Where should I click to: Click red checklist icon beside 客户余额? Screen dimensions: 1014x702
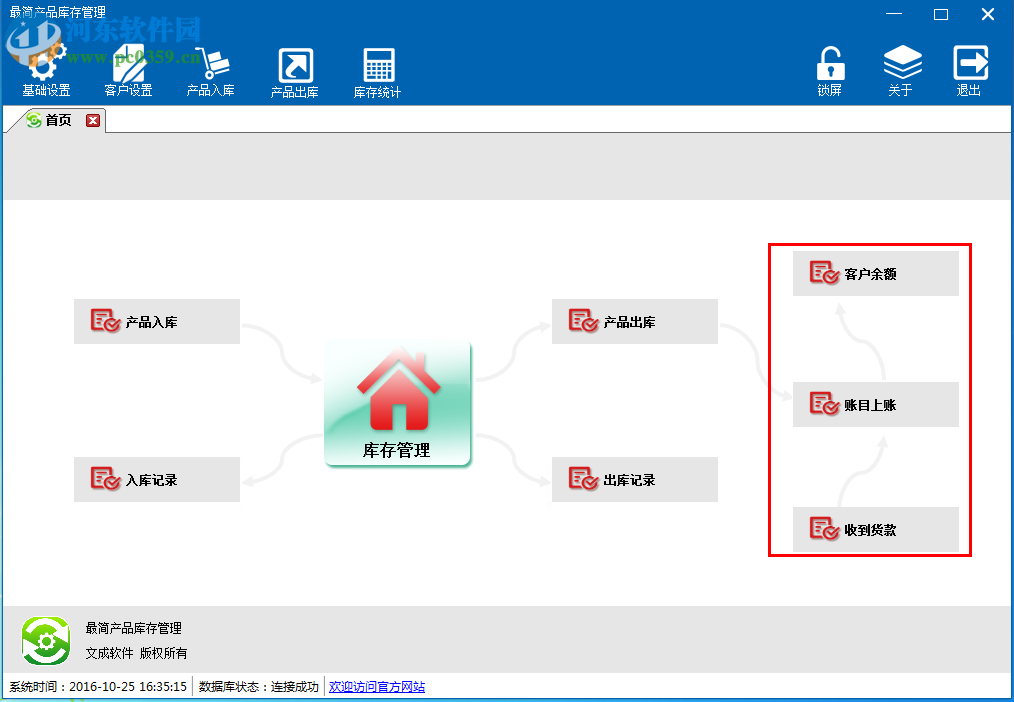[824, 273]
